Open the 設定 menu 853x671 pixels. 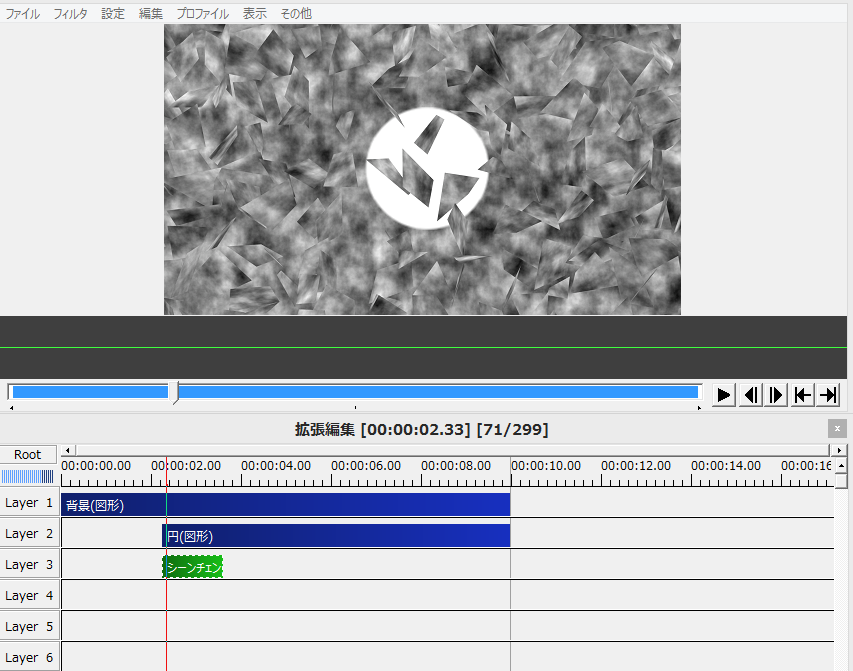pyautogui.click(x=112, y=13)
